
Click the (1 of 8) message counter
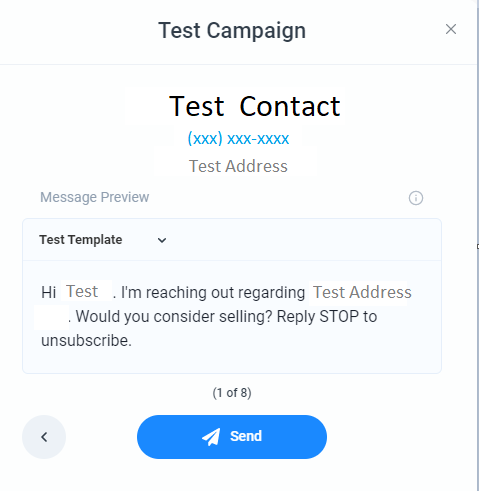tap(232, 393)
